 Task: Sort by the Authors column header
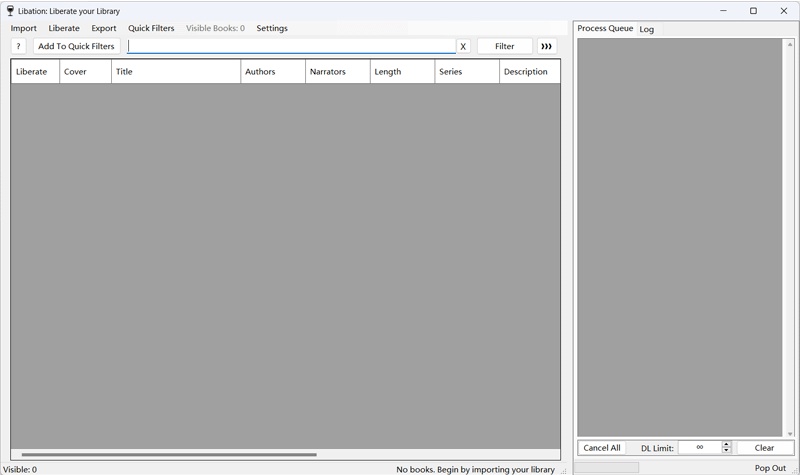(273, 71)
